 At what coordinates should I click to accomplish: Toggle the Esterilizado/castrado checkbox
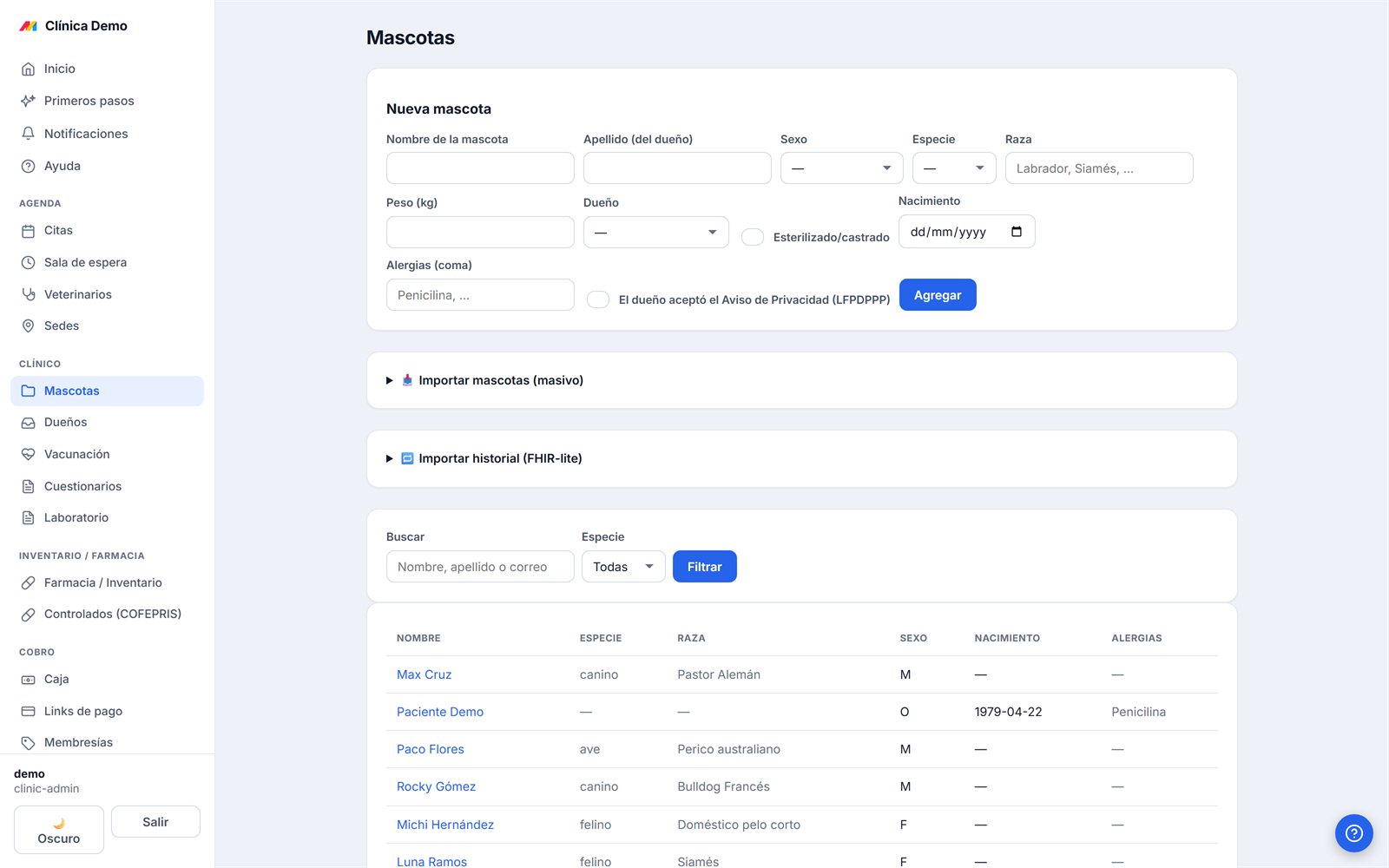pos(753,237)
